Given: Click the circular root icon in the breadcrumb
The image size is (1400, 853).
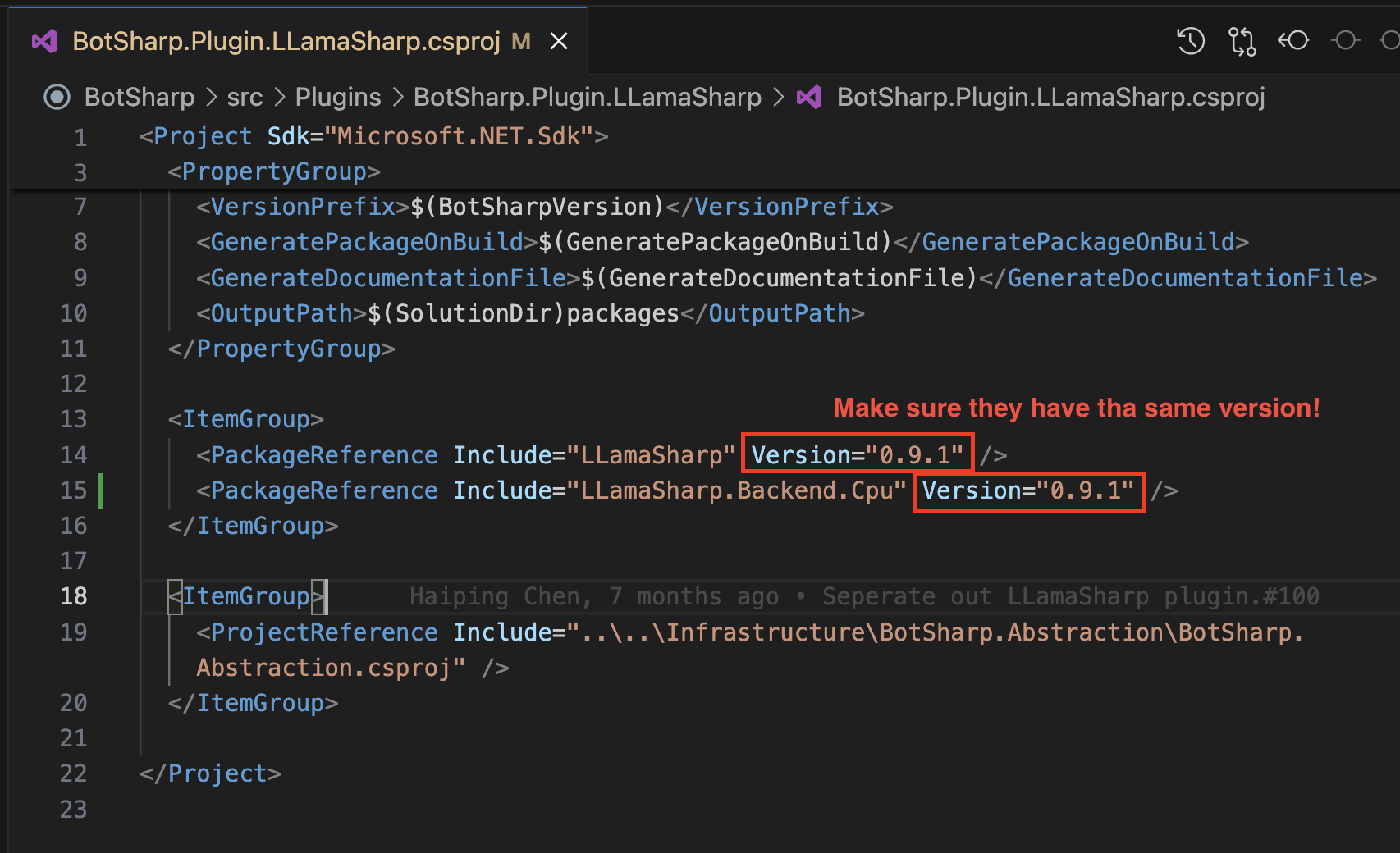Looking at the screenshot, I should tap(57, 97).
